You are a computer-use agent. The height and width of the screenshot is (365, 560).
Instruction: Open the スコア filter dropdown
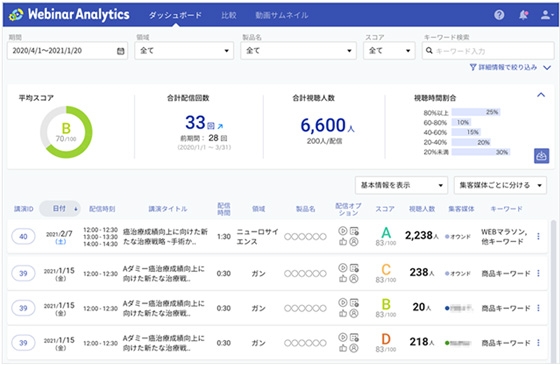389,51
